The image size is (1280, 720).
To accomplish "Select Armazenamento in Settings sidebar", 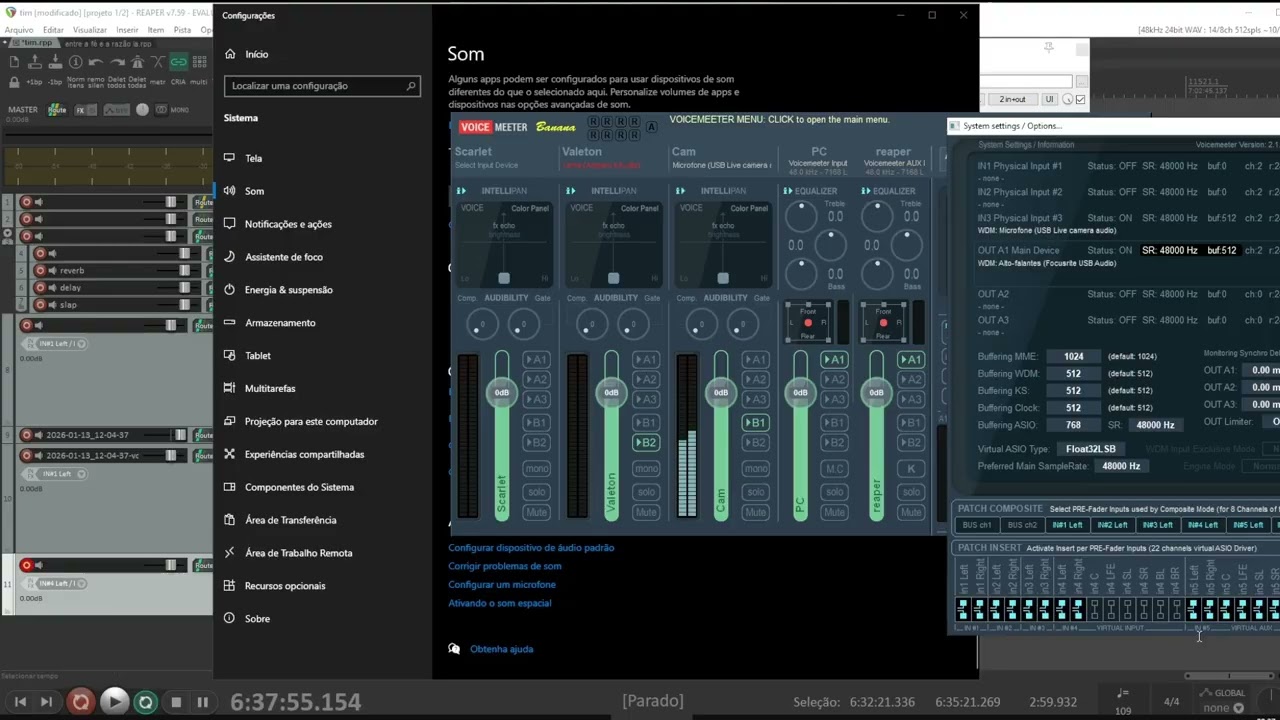I will pyautogui.click(x=280, y=323).
